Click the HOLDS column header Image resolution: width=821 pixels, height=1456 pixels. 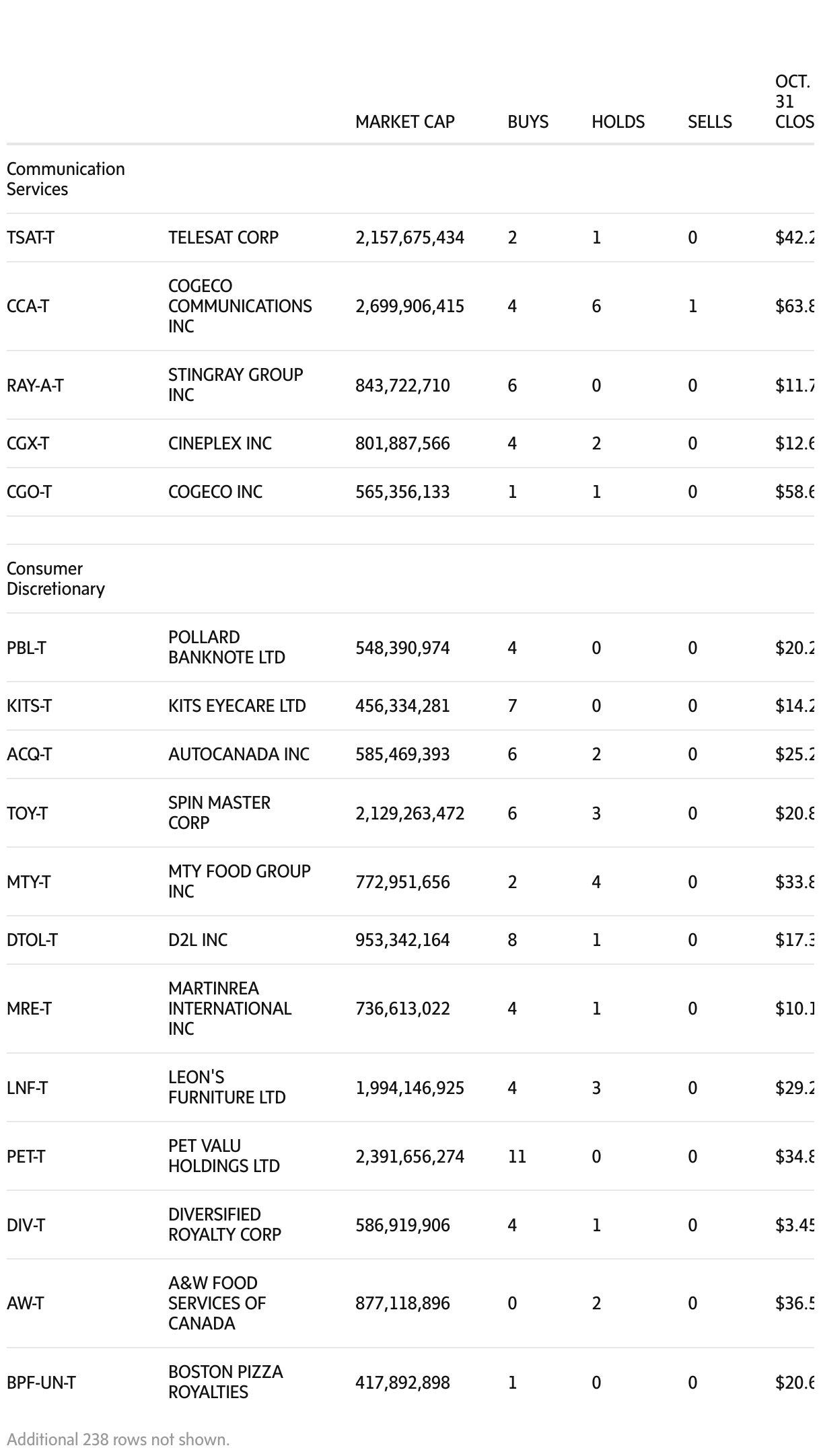[x=618, y=122]
